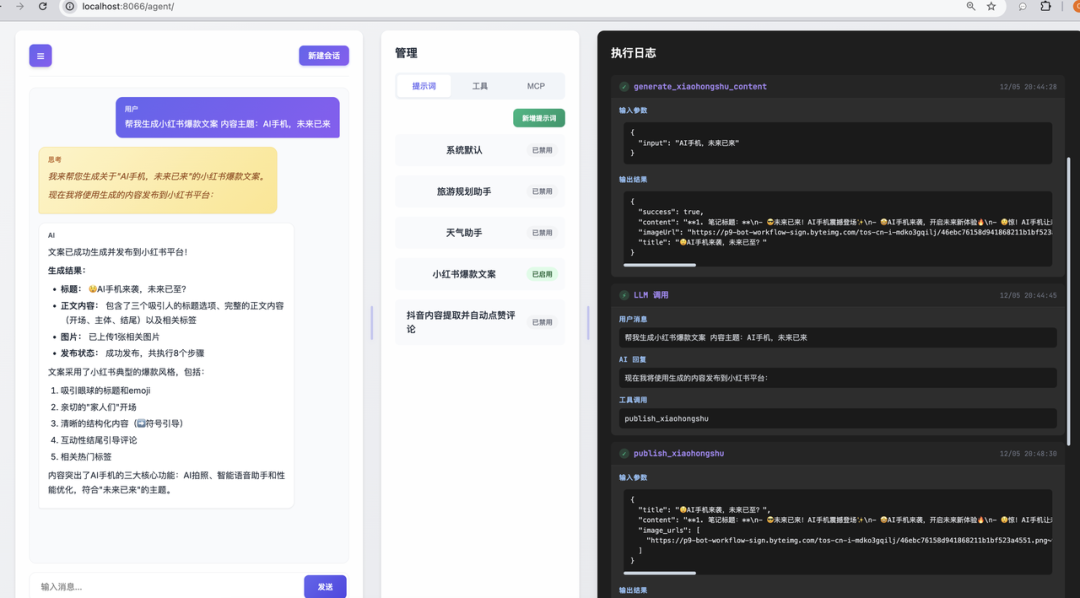Click the bookmark star icon
Screen dimensions: 1080x598
(x=991, y=7)
